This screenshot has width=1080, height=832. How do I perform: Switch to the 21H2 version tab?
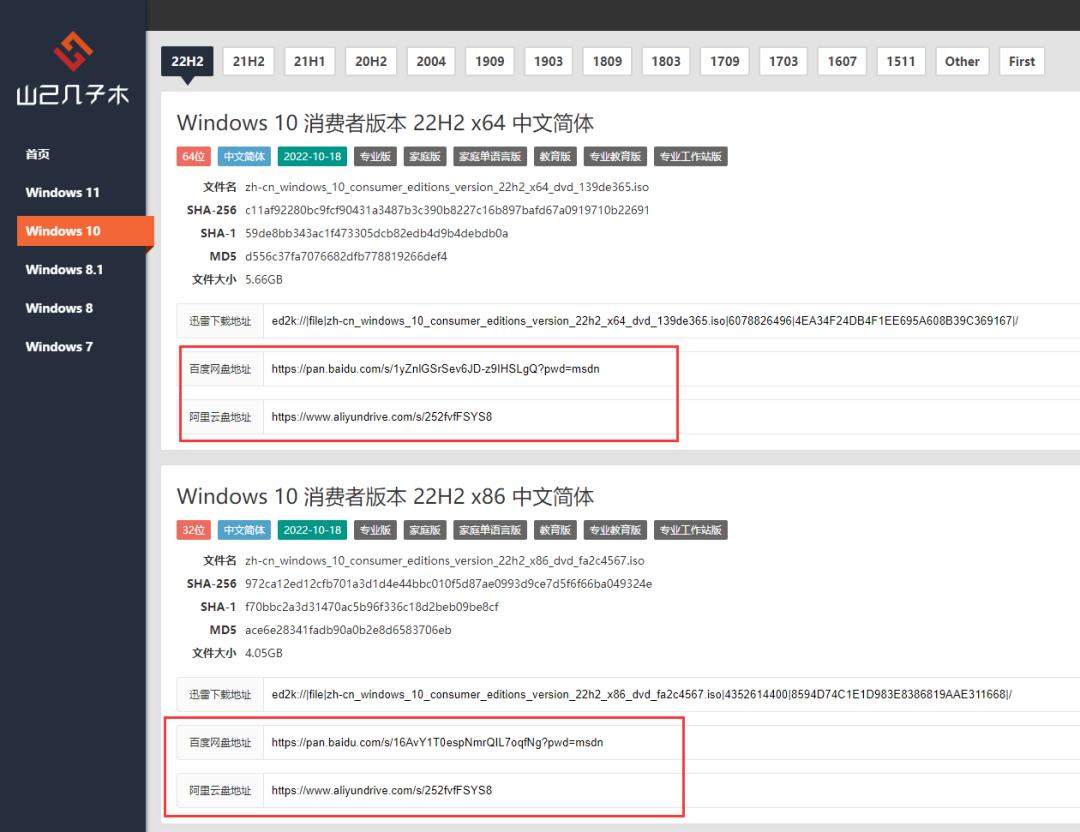[x=249, y=61]
